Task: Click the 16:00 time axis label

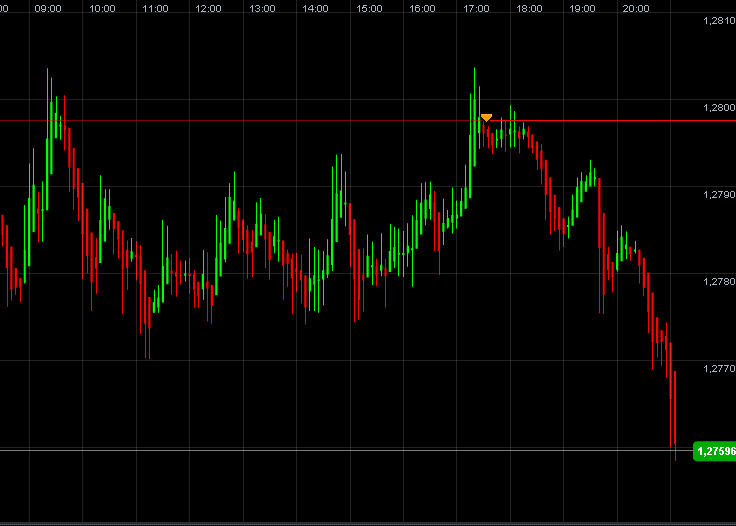Action: coord(422,8)
